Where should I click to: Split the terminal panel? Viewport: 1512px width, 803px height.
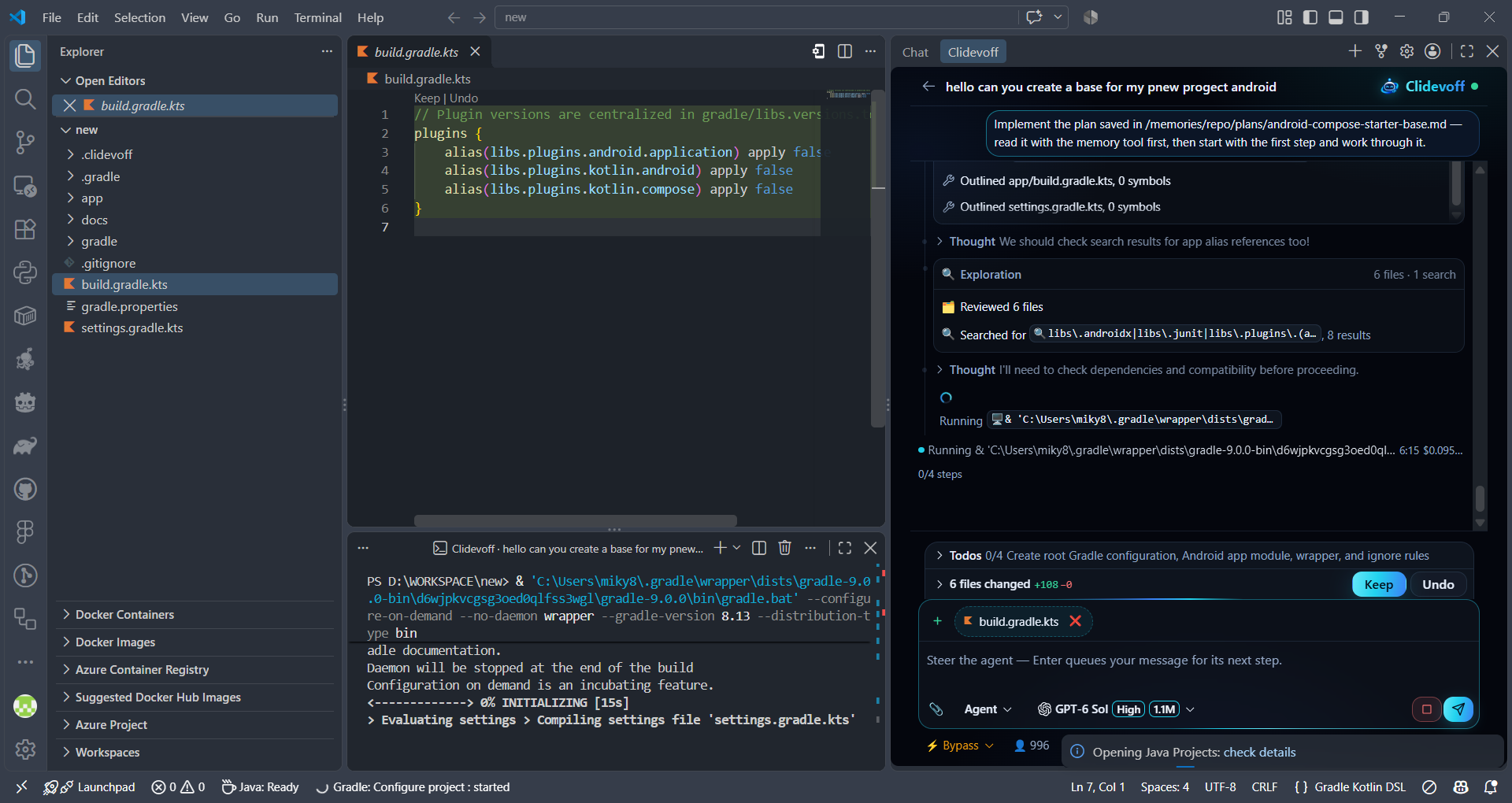(x=759, y=548)
